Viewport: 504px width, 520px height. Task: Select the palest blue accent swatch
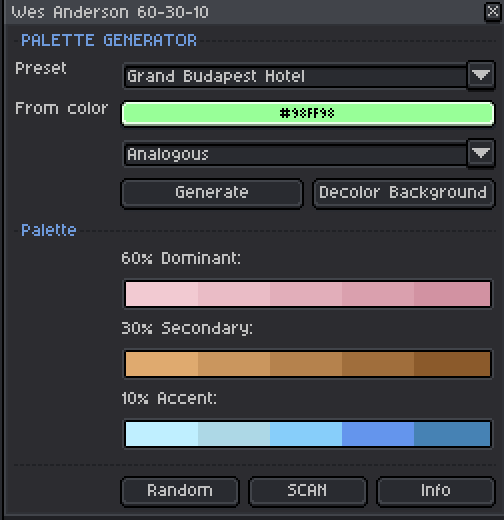(162, 434)
